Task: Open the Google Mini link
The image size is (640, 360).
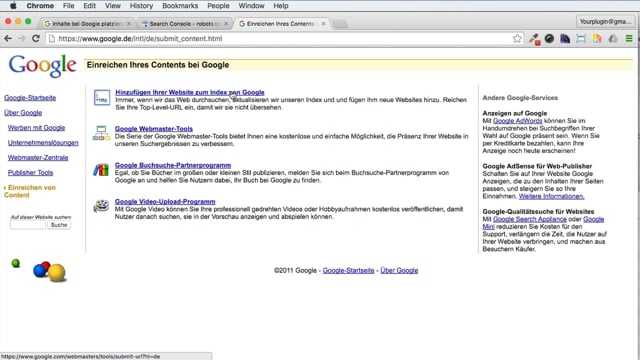Action: point(593,219)
